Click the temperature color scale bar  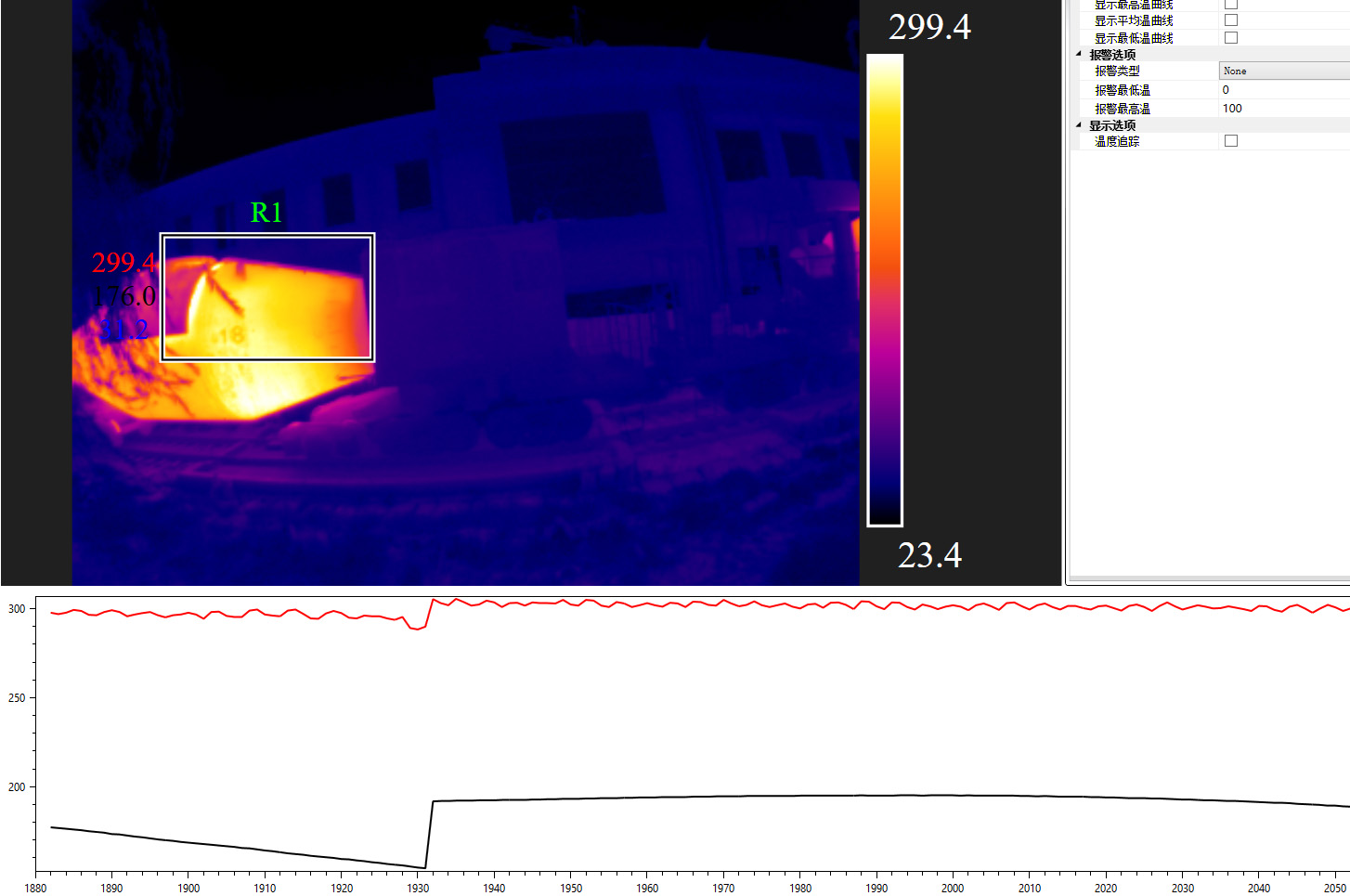(x=885, y=290)
